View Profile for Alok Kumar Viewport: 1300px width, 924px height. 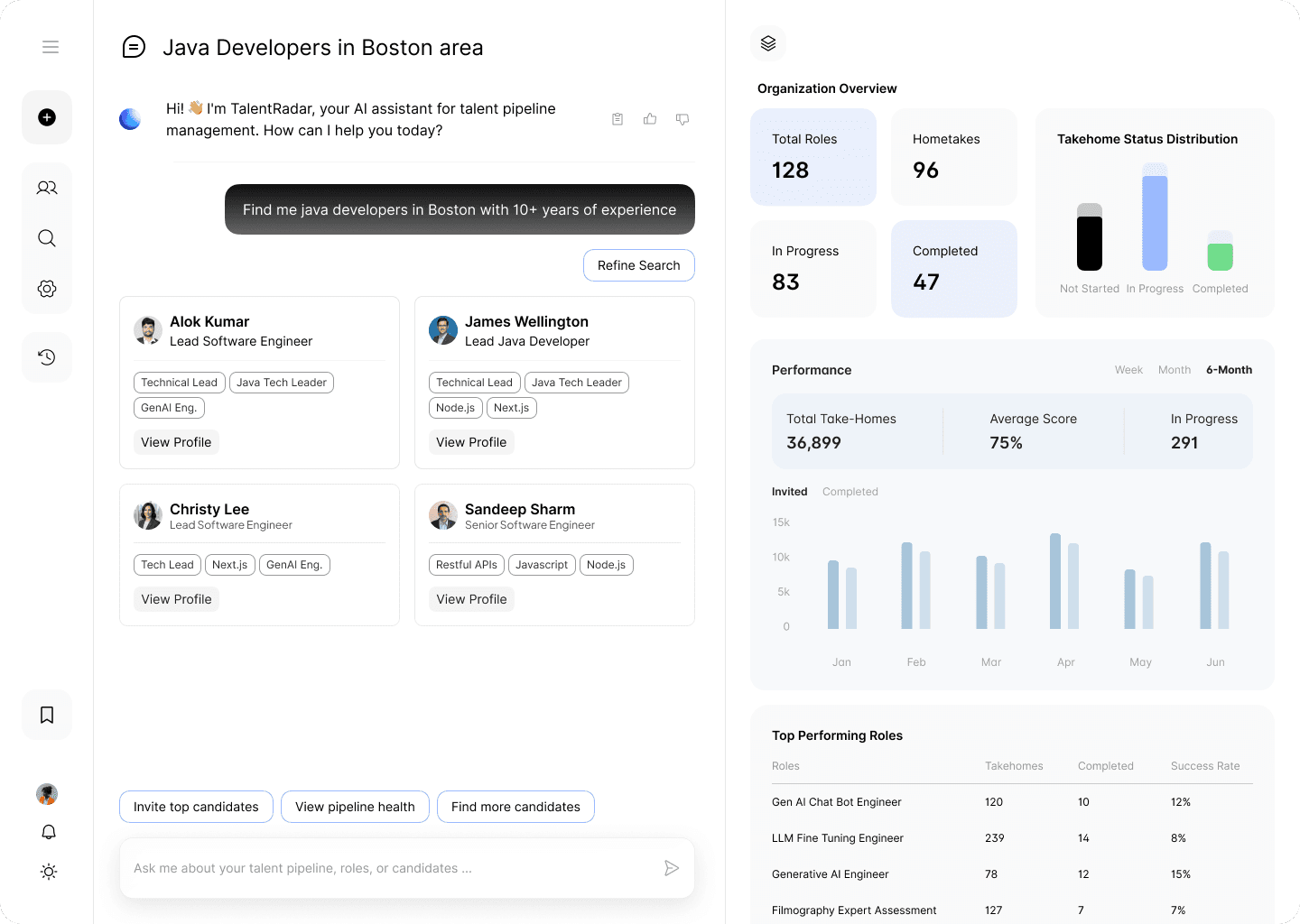pyautogui.click(x=176, y=442)
